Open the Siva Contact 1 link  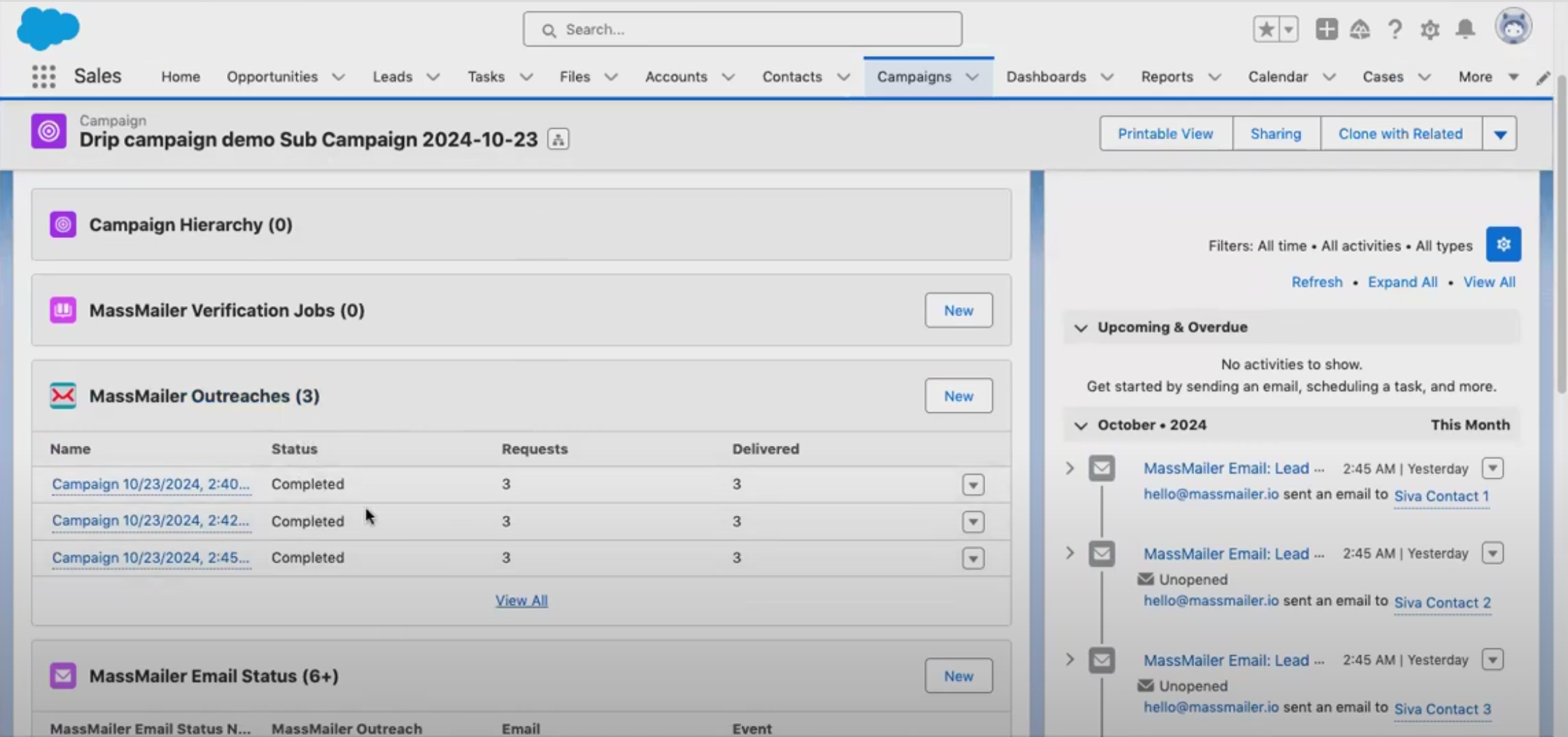[x=1441, y=496]
